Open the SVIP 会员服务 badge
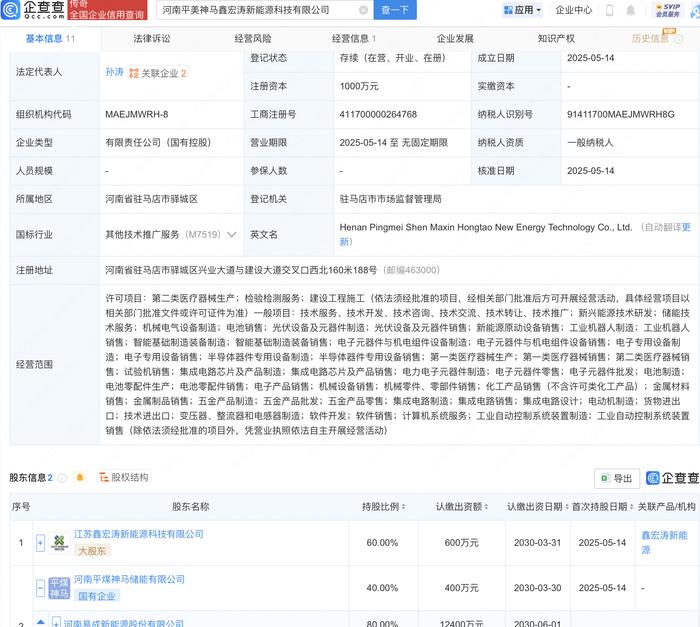 668,10
